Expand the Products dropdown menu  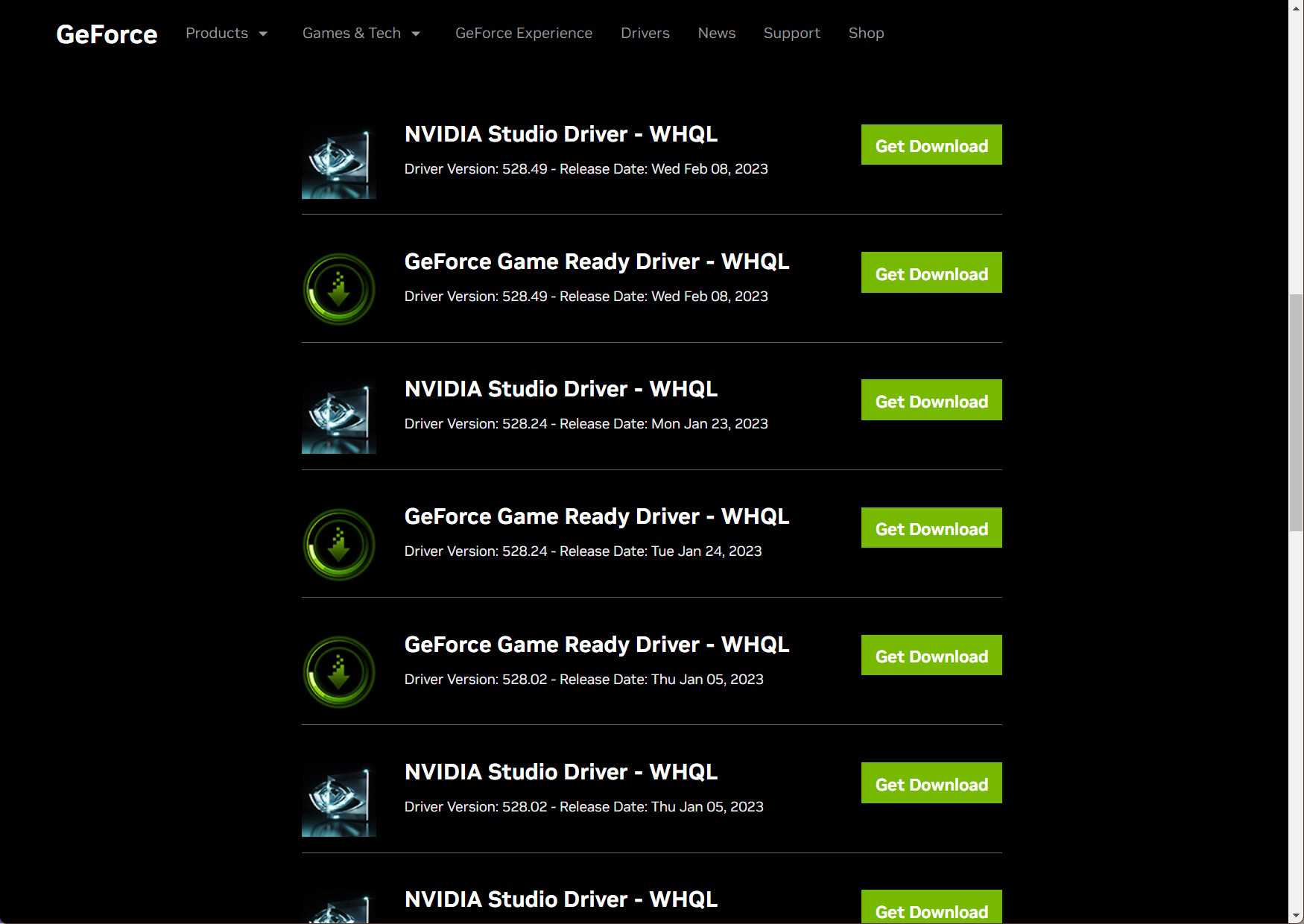pyautogui.click(x=226, y=34)
